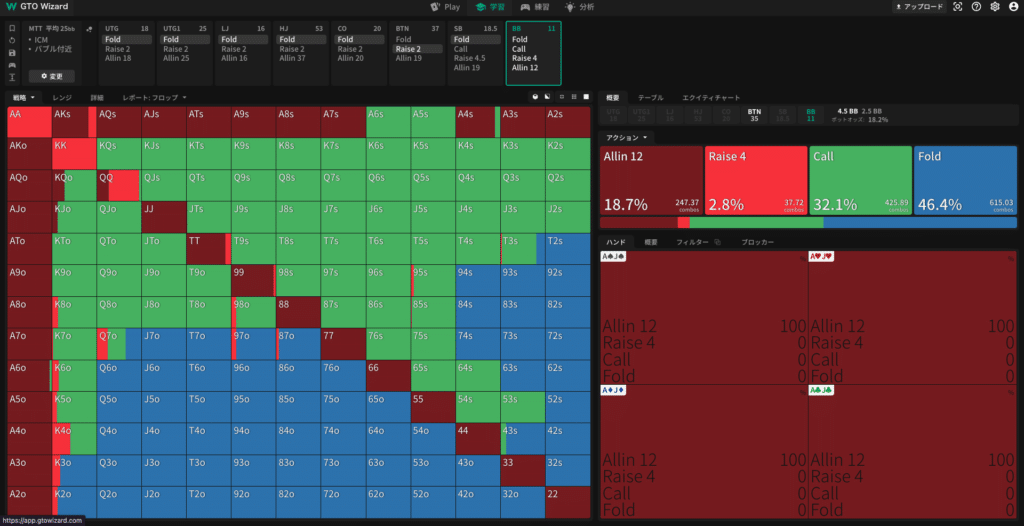Click the screenshot capture icon in top bar

tap(958, 7)
